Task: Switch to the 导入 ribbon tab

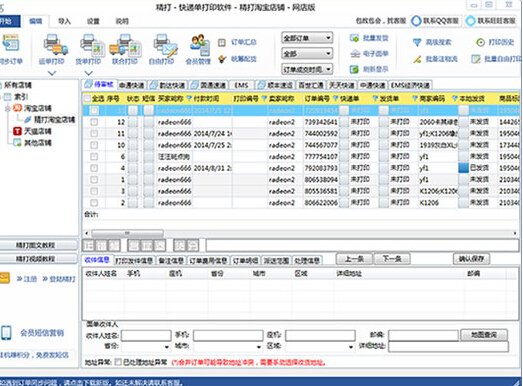Action: point(64,21)
